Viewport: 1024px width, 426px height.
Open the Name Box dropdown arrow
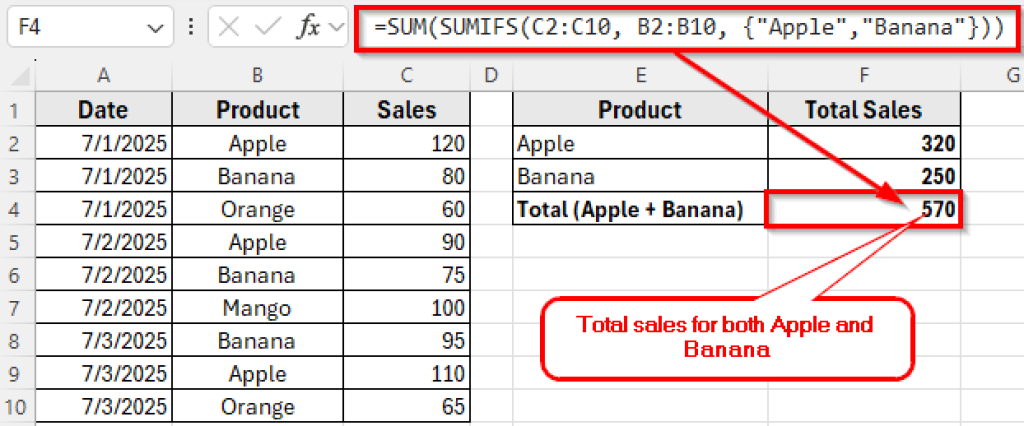click(x=154, y=29)
